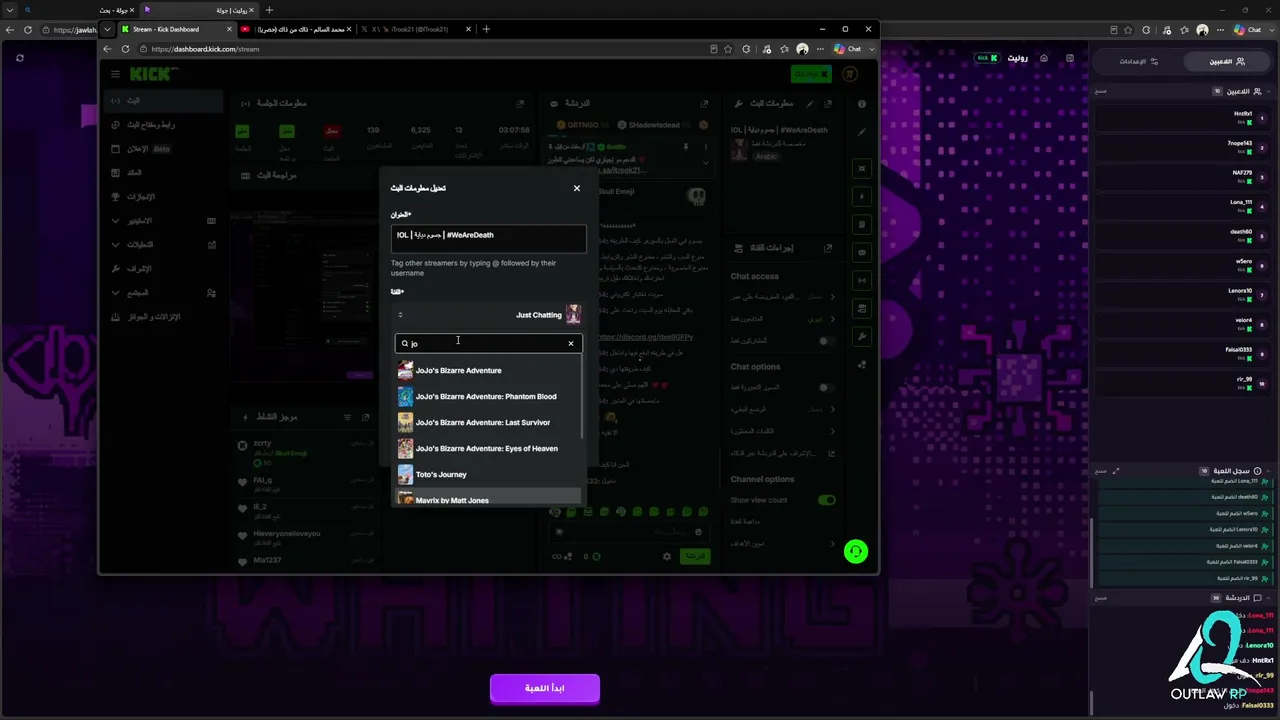Image resolution: width=1280 pixels, height=720 pixels.
Task: Close the stream info edit dialog
Action: [x=577, y=188]
